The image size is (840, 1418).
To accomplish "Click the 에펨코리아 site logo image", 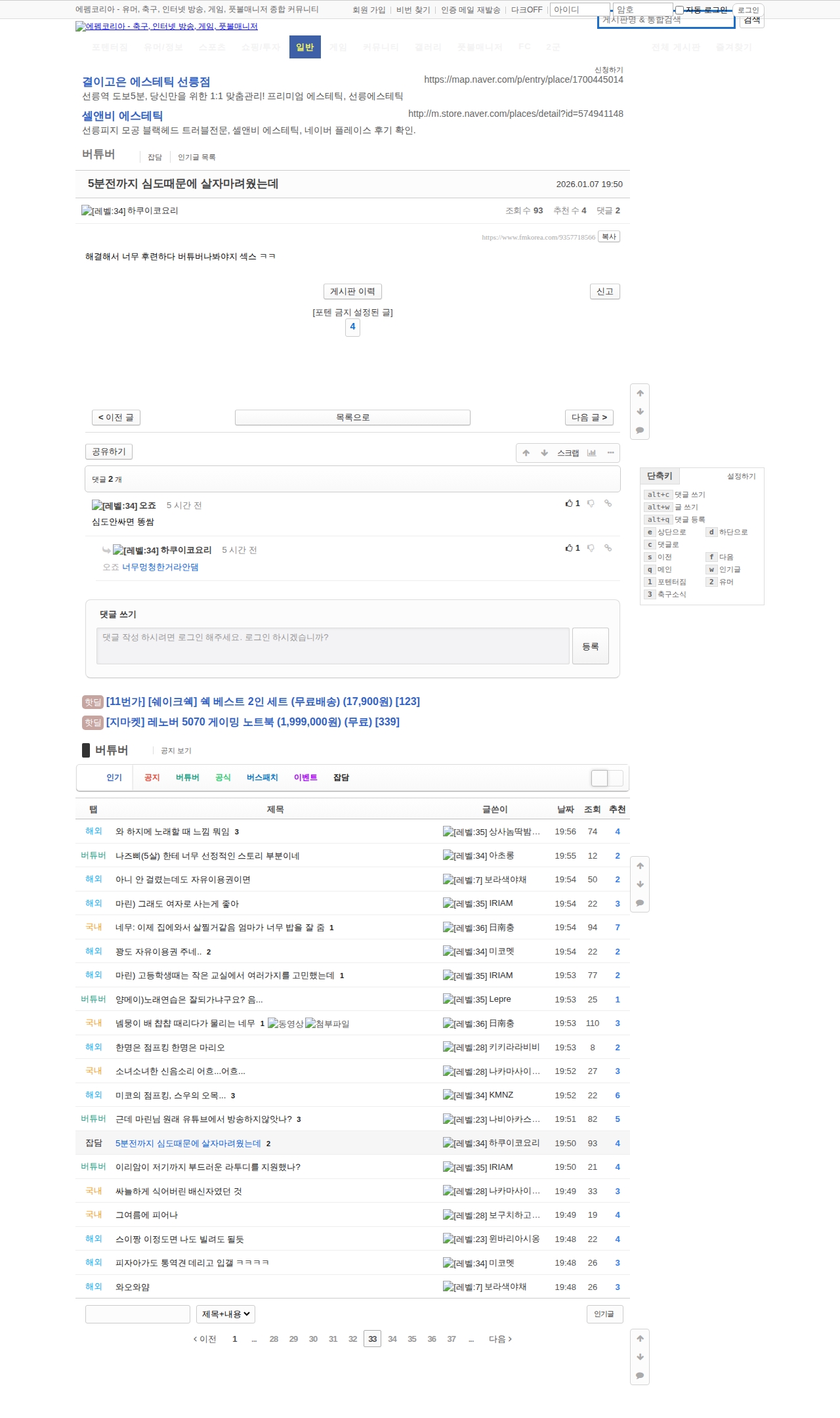I will [x=167, y=26].
